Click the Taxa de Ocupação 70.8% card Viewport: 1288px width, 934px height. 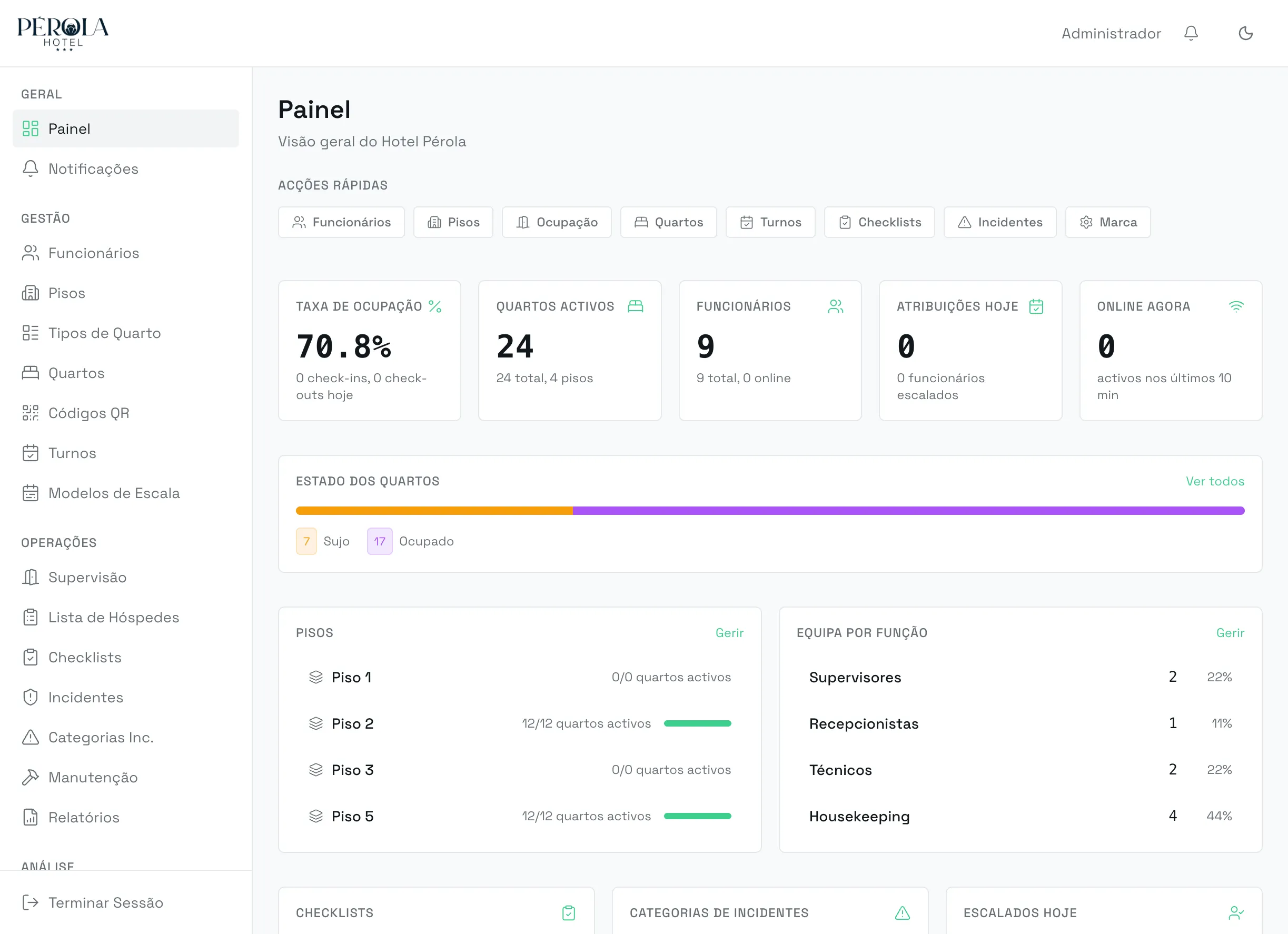tap(370, 350)
